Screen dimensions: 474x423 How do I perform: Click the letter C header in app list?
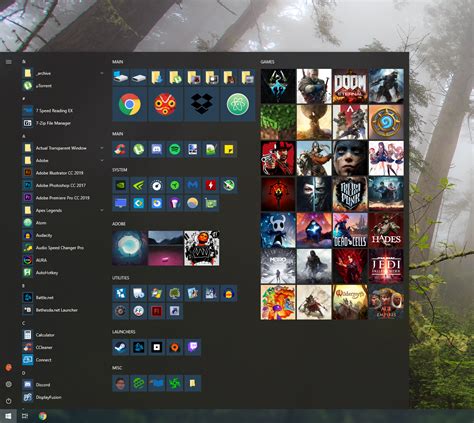[x=24, y=323]
